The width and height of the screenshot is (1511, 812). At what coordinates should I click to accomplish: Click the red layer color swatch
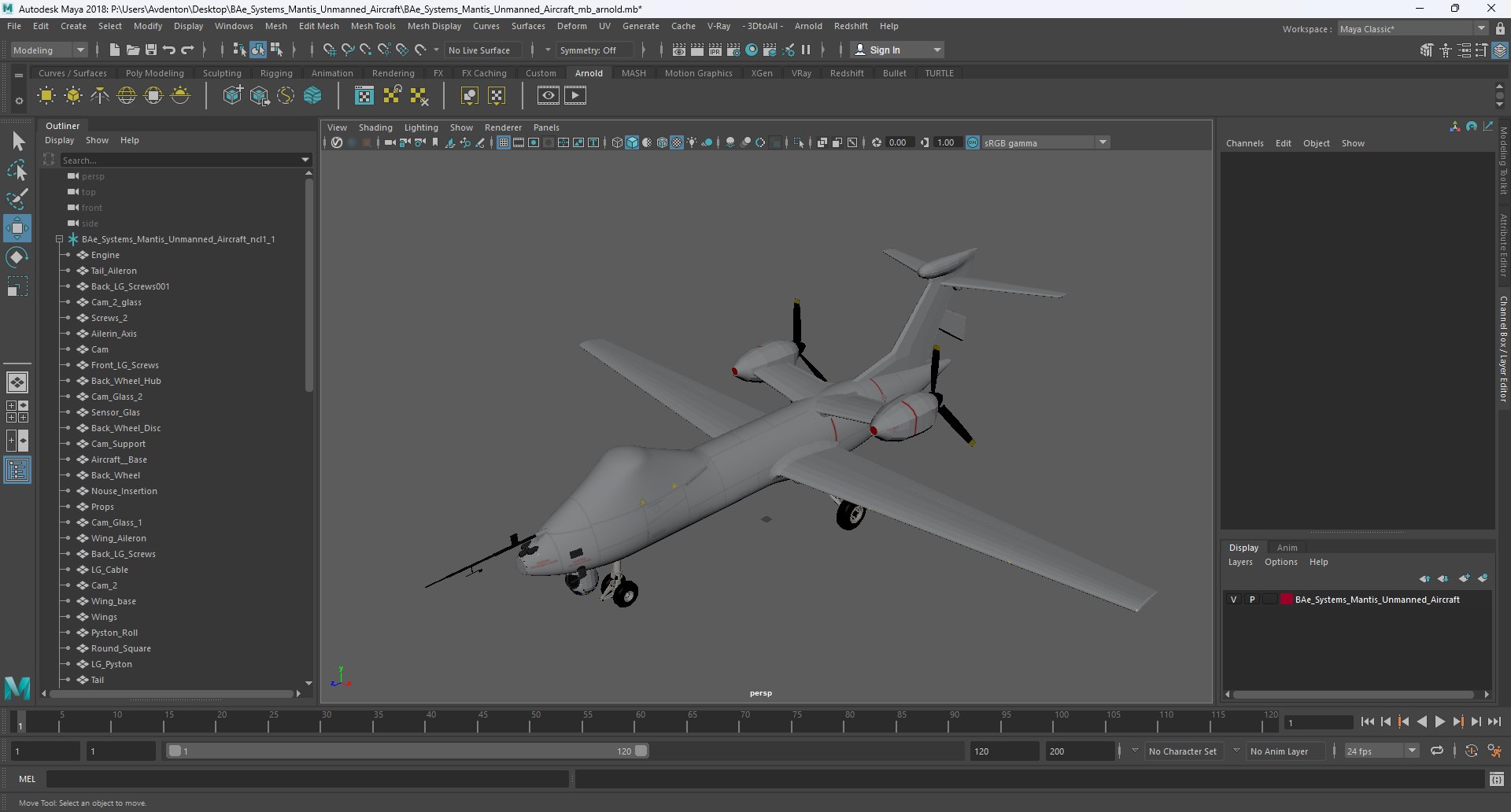pos(1287,600)
